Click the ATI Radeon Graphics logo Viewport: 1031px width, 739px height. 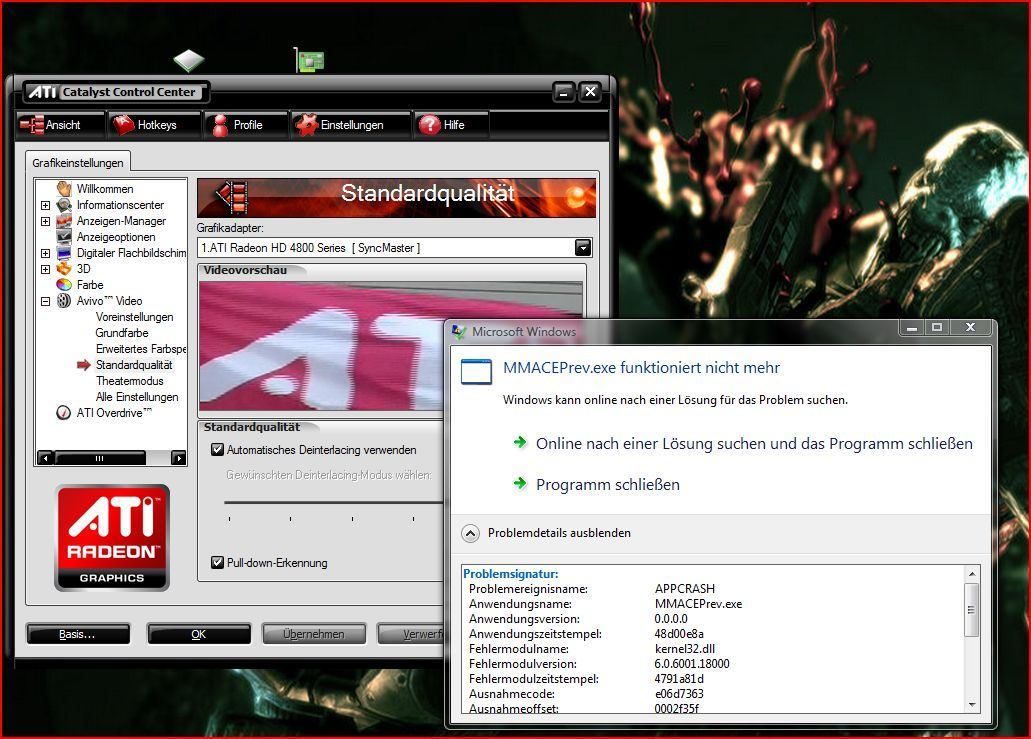coord(112,538)
